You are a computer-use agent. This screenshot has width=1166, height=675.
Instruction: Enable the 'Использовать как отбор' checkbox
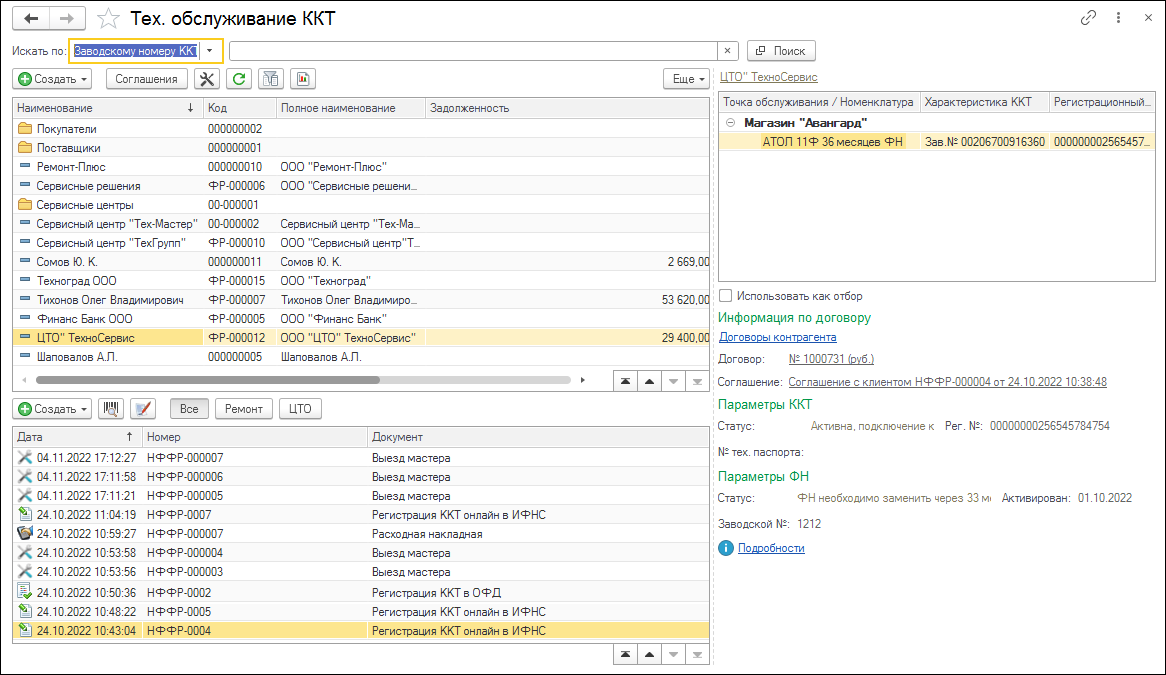[726, 296]
